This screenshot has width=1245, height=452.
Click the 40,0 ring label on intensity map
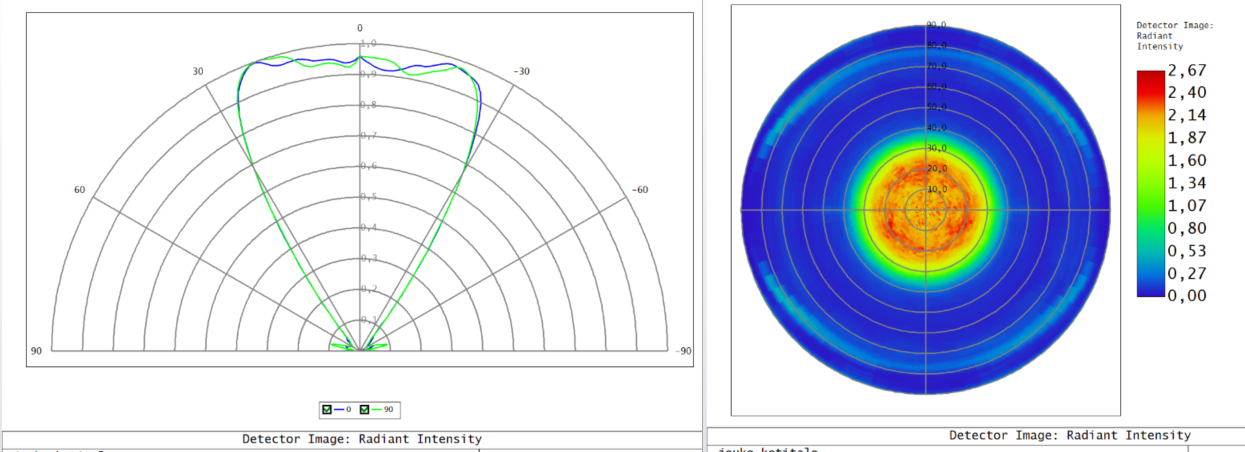(936, 128)
